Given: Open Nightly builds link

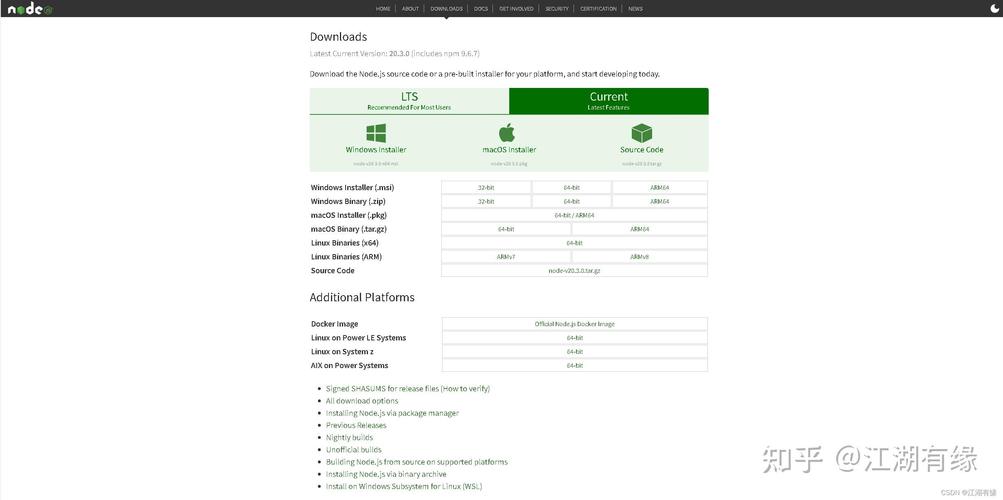Looking at the screenshot, I should click(x=349, y=437).
